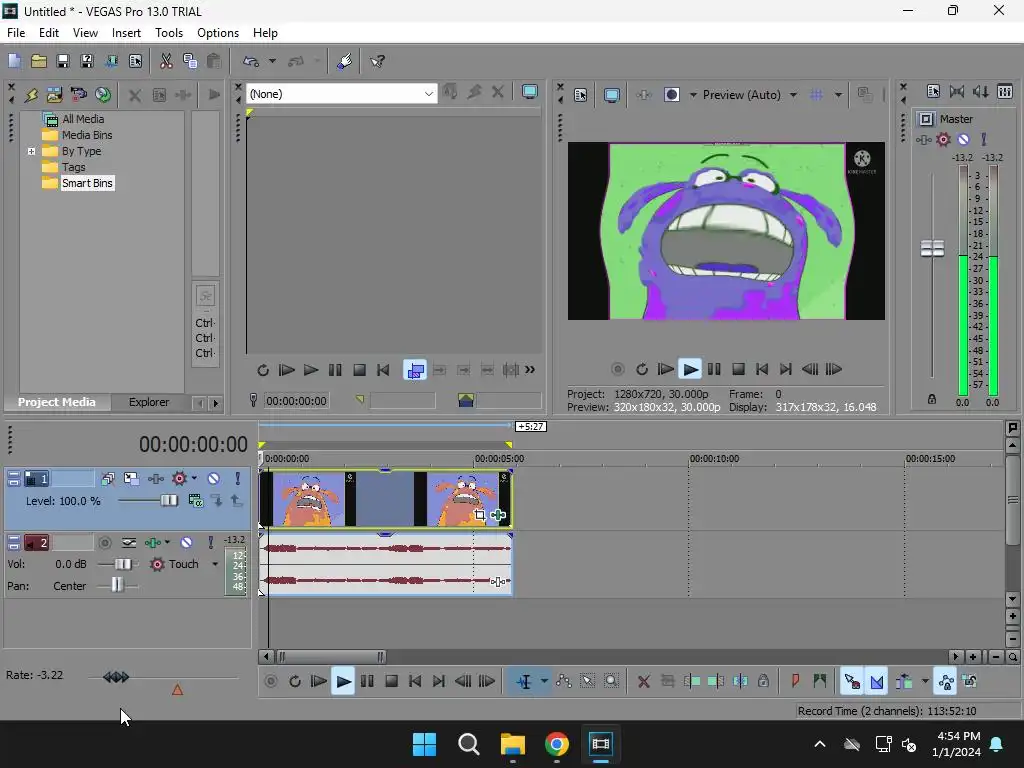This screenshot has height=768, width=1024.
Task: Arm audio track 2 for record
Action: point(104,543)
